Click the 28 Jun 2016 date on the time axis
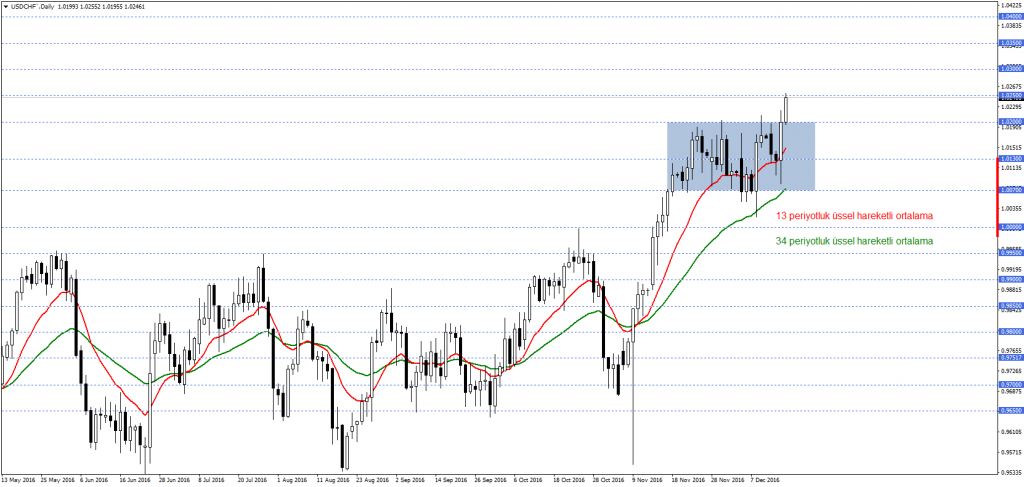The image size is (1024, 487). [x=174, y=480]
